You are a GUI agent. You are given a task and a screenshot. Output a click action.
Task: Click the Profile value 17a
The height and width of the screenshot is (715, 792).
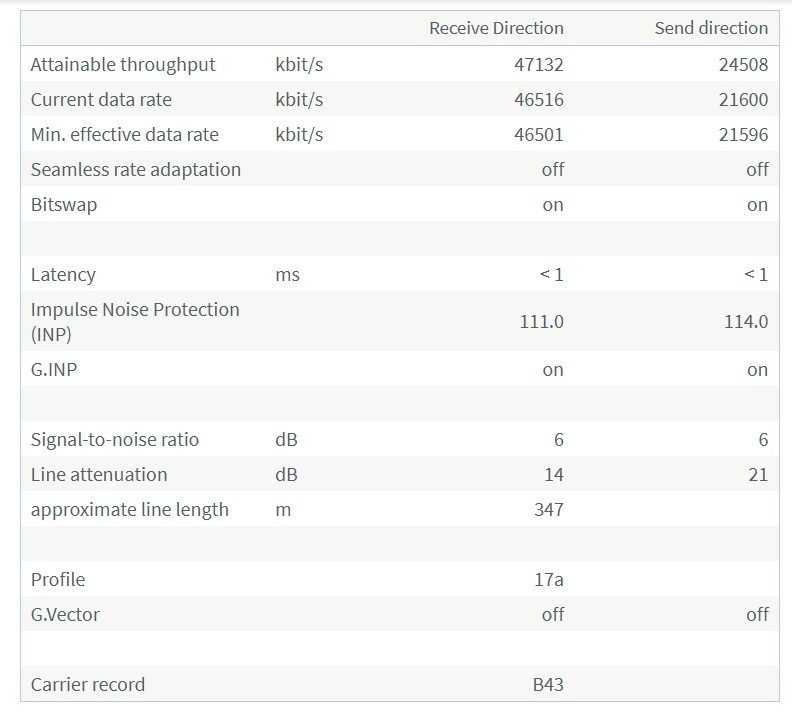coord(548,580)
